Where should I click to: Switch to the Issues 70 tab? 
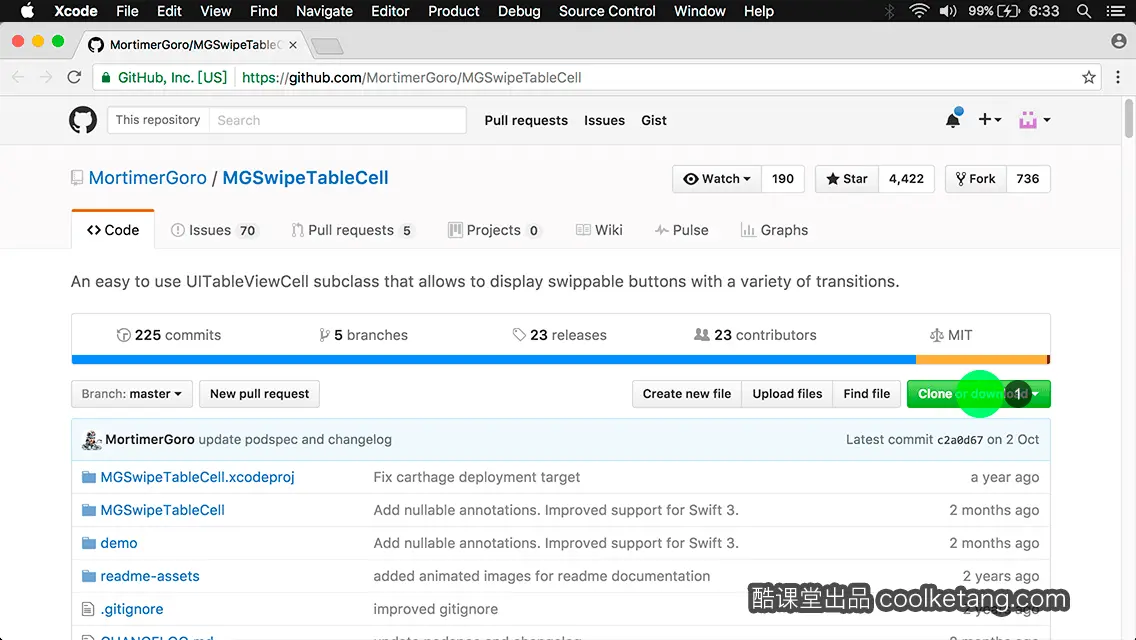pos(214,230)
